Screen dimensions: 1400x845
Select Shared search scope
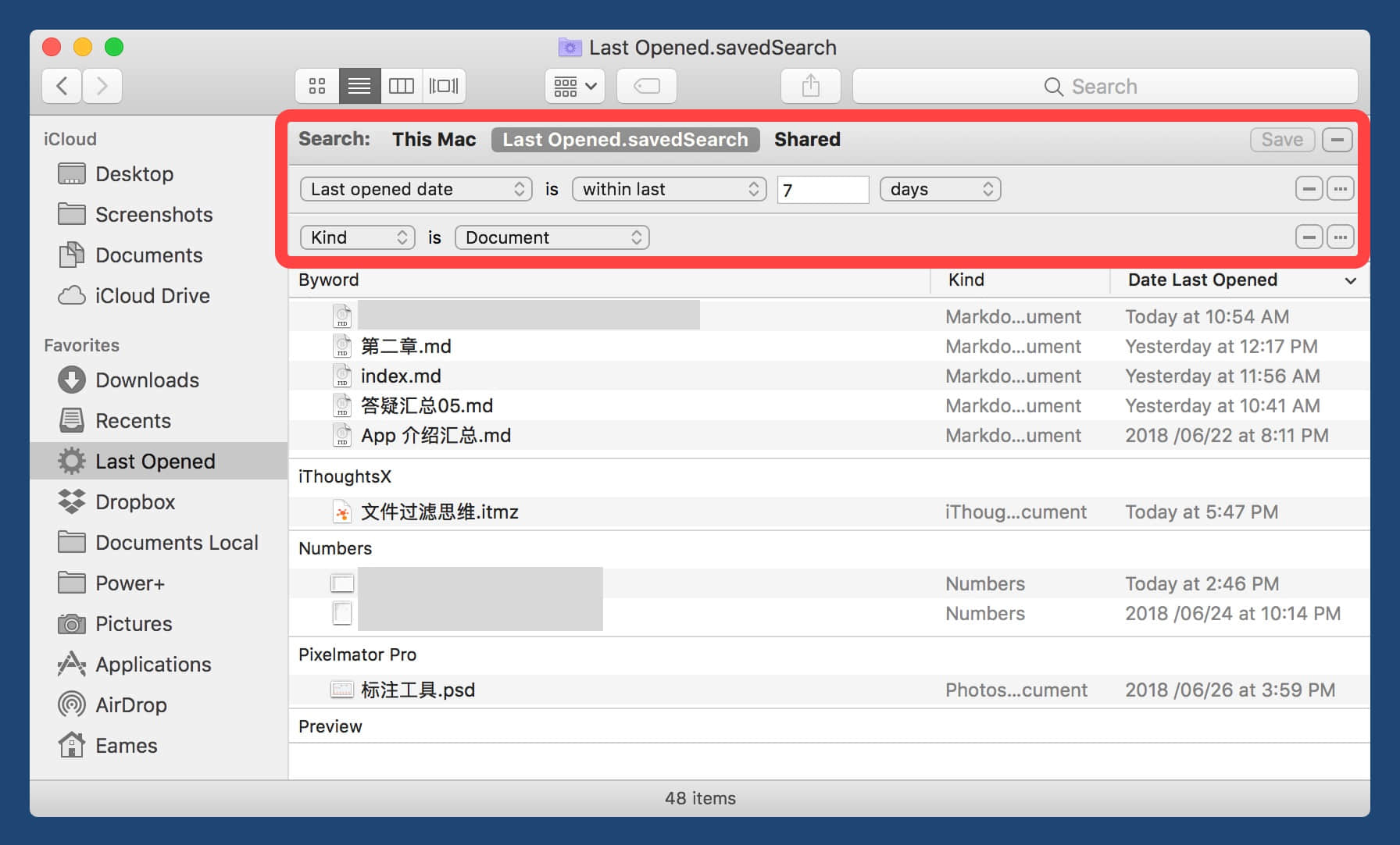click(807, 140)
